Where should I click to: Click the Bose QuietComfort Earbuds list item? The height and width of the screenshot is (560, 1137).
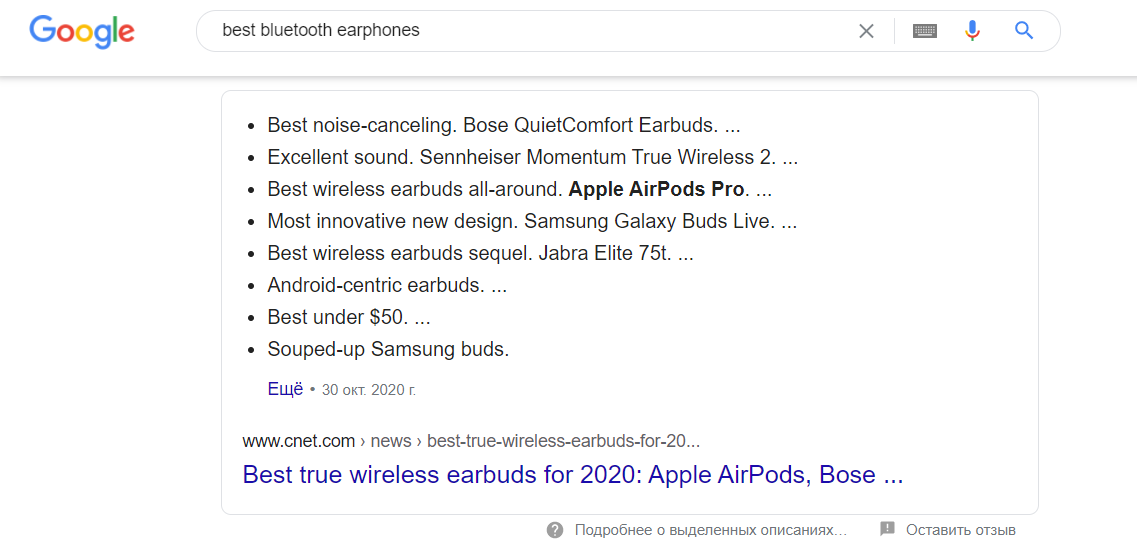(503, 125)
